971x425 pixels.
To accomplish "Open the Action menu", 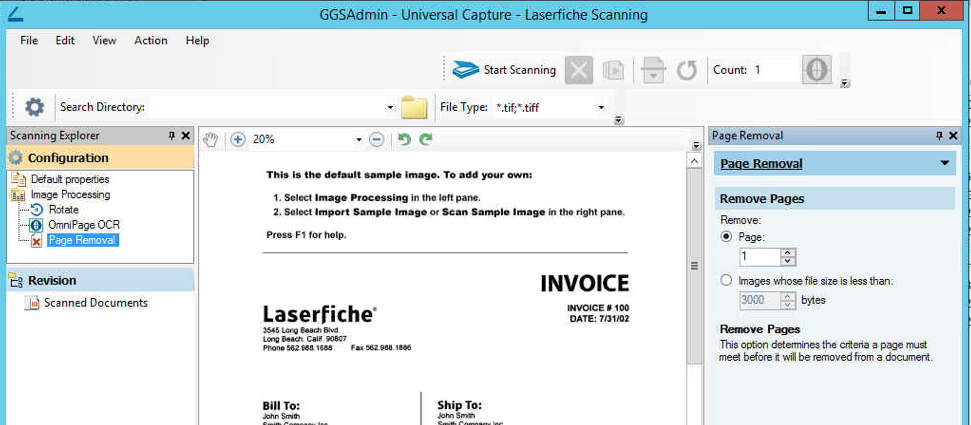I will (150, 40).
